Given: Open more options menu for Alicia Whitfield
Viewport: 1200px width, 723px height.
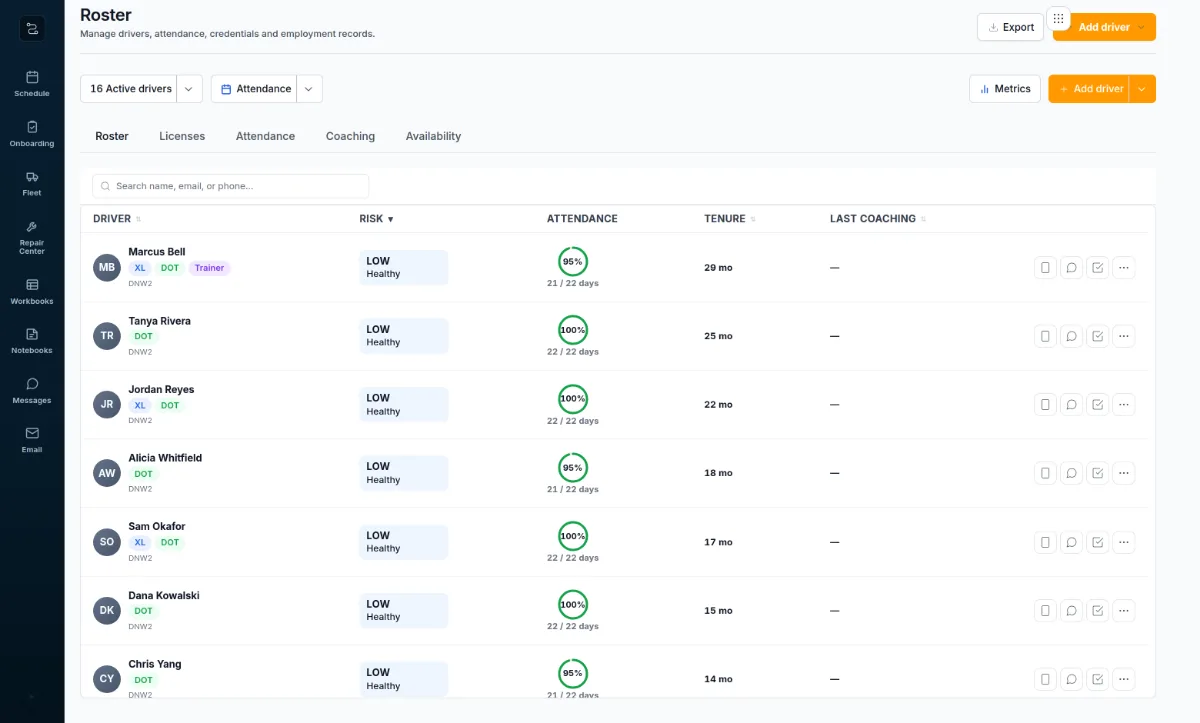Looking at the screenshot, I should (x=1124, y=473).
